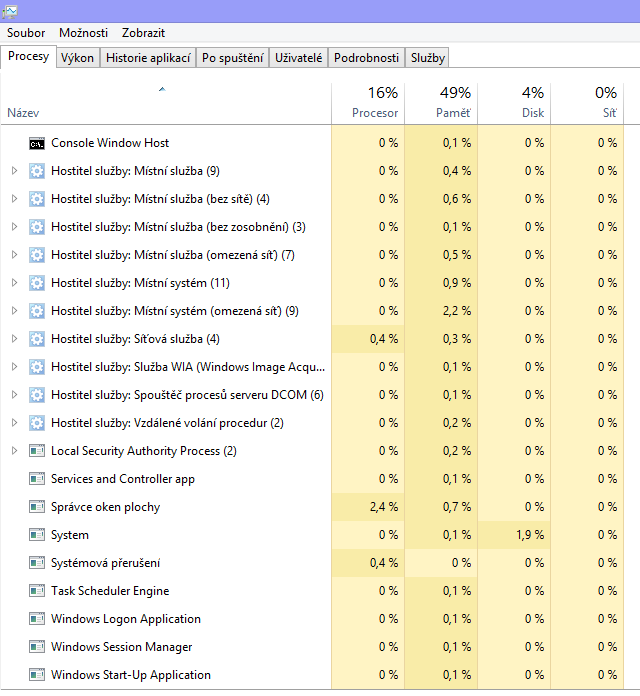The width and height of the screenshot is (640, 696).
Task: Click the Task Scheduler Engine icon
Action: [37, 591]
